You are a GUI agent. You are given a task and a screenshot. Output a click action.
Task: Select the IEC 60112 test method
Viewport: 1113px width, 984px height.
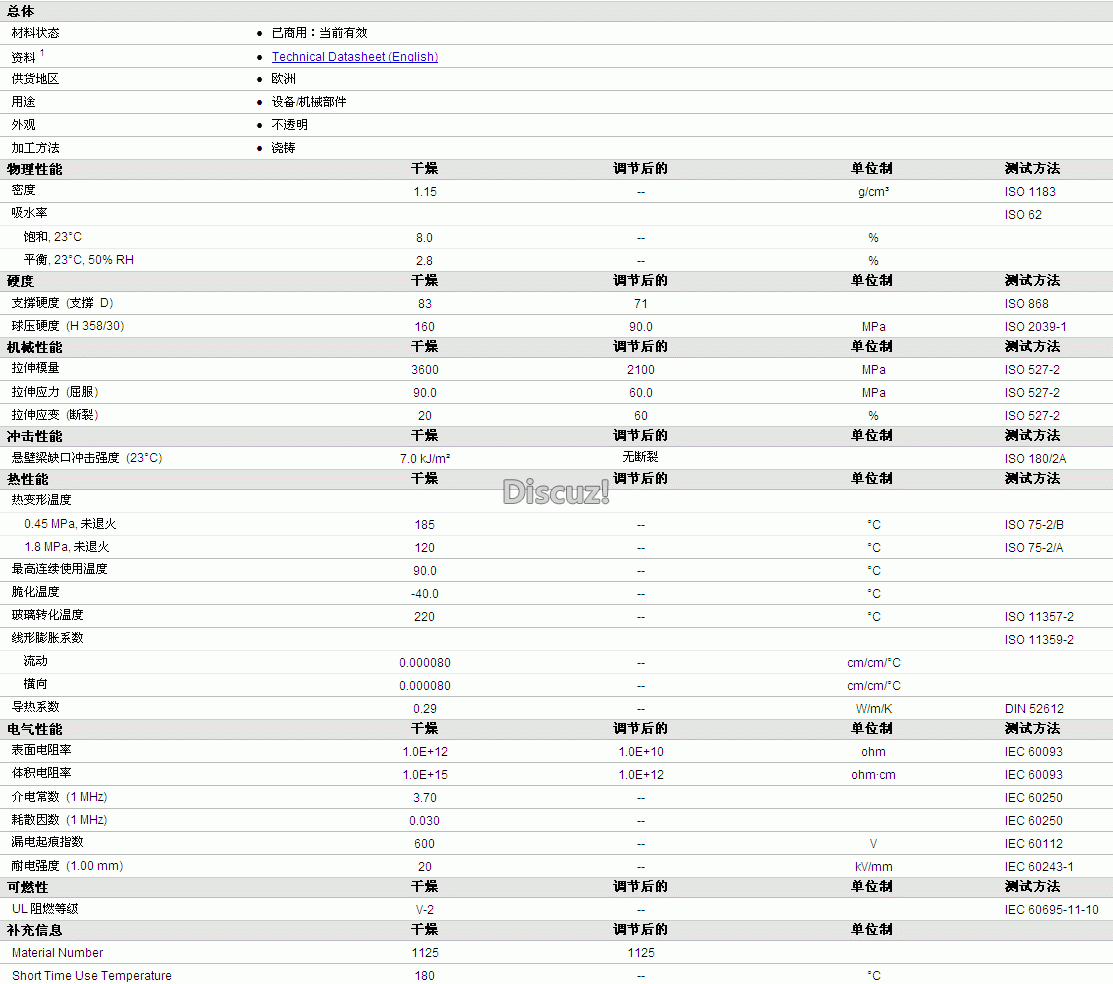1034,843
